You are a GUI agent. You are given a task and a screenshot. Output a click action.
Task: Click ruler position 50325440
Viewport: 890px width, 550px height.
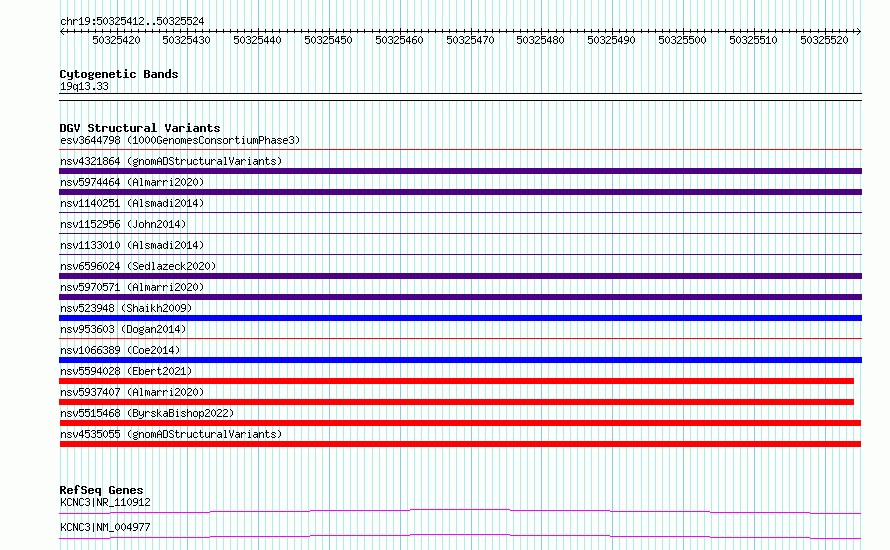pyautogui.click(x=257, y=40)
